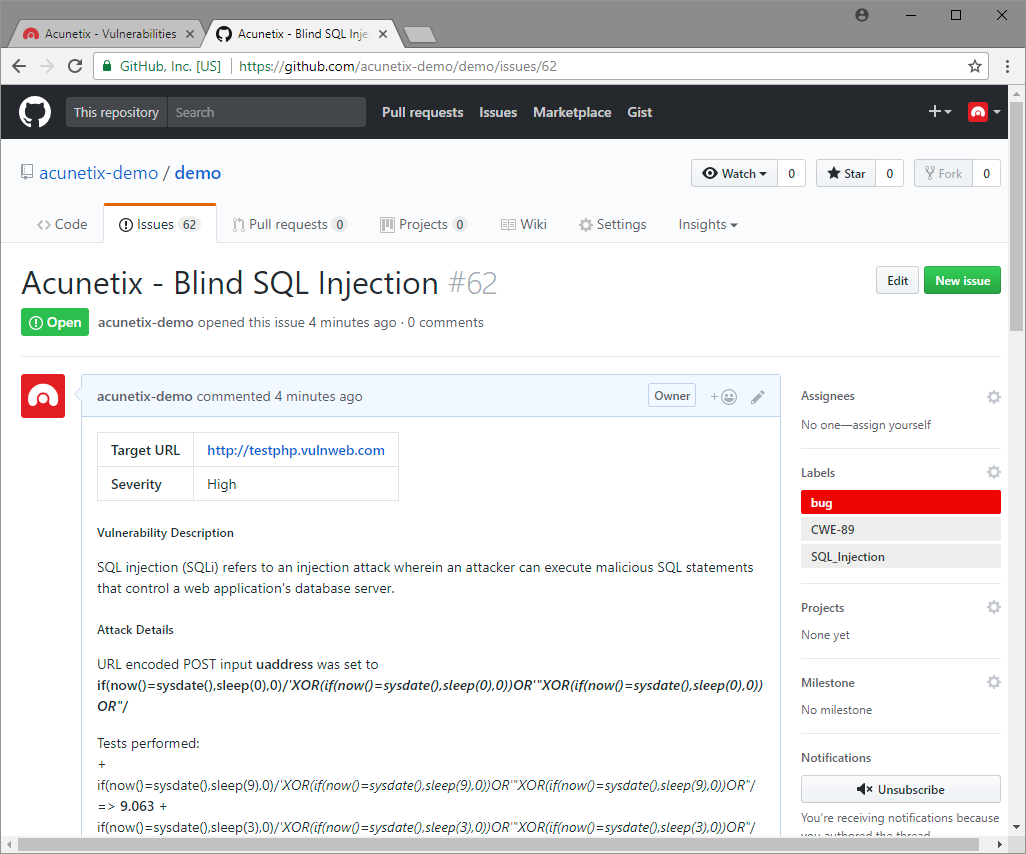Click the Milestone gear icon
This screenshot has width=1026, height=854.
pos(993,682)
